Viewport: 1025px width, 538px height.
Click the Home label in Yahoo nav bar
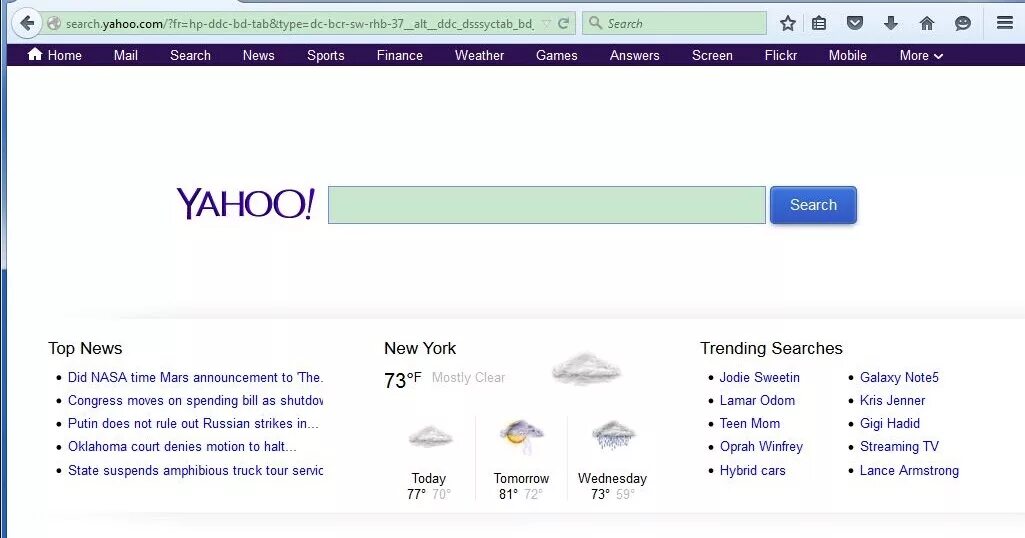point(65,56)
